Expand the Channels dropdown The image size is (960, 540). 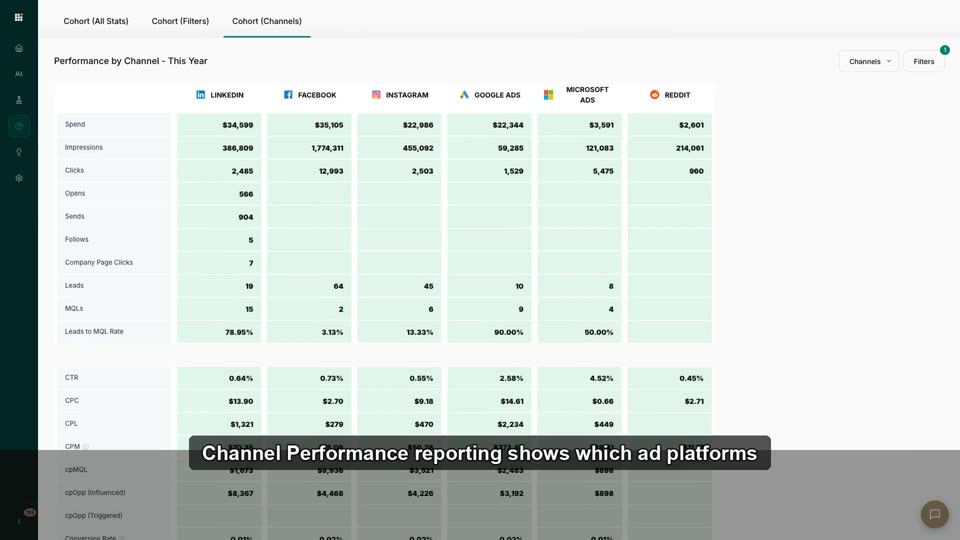tap(869, 61)
